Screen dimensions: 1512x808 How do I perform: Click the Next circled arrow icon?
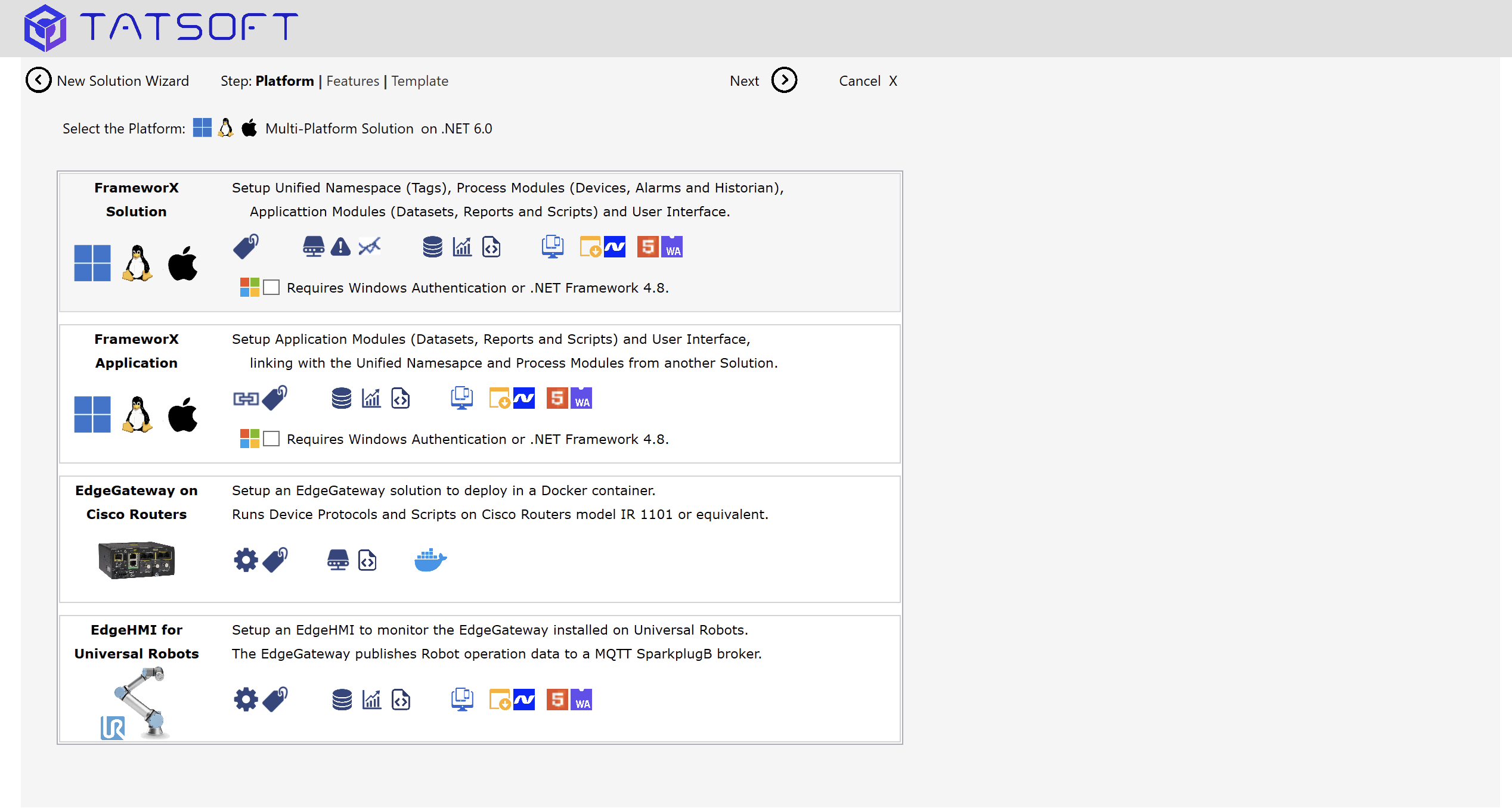pyautogui.click(x=784, y=80)
